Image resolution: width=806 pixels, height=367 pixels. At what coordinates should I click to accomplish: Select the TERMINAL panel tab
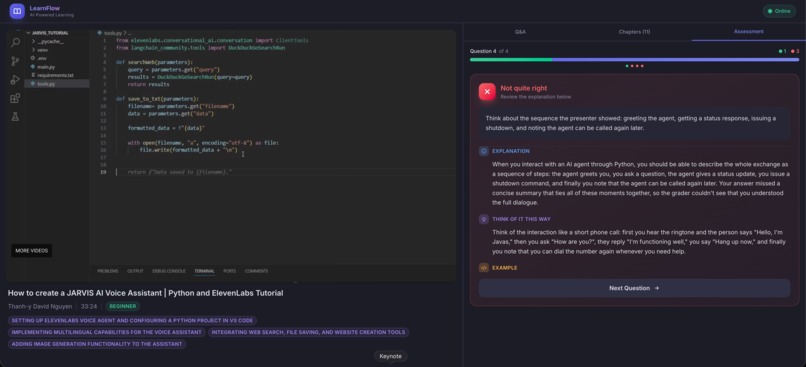click(204, 271)
